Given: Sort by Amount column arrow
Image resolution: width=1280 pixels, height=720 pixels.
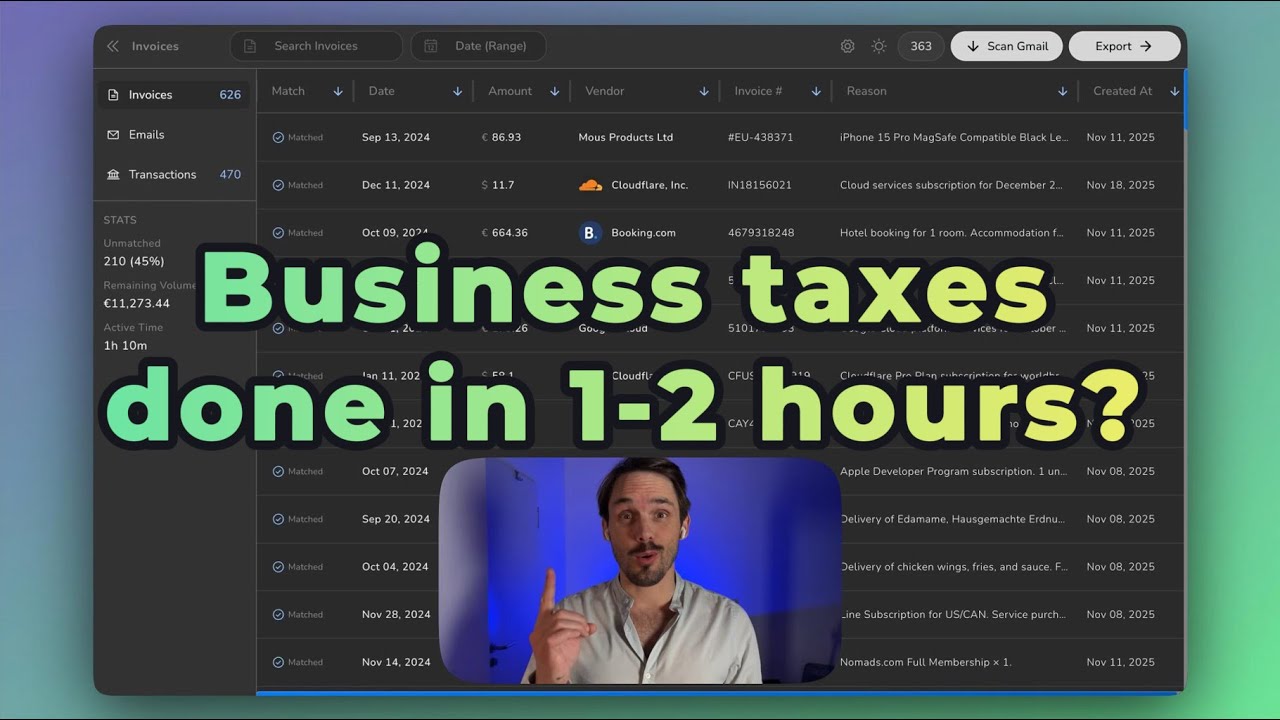Looking at the screenshot, I should (x=555, y=91).
